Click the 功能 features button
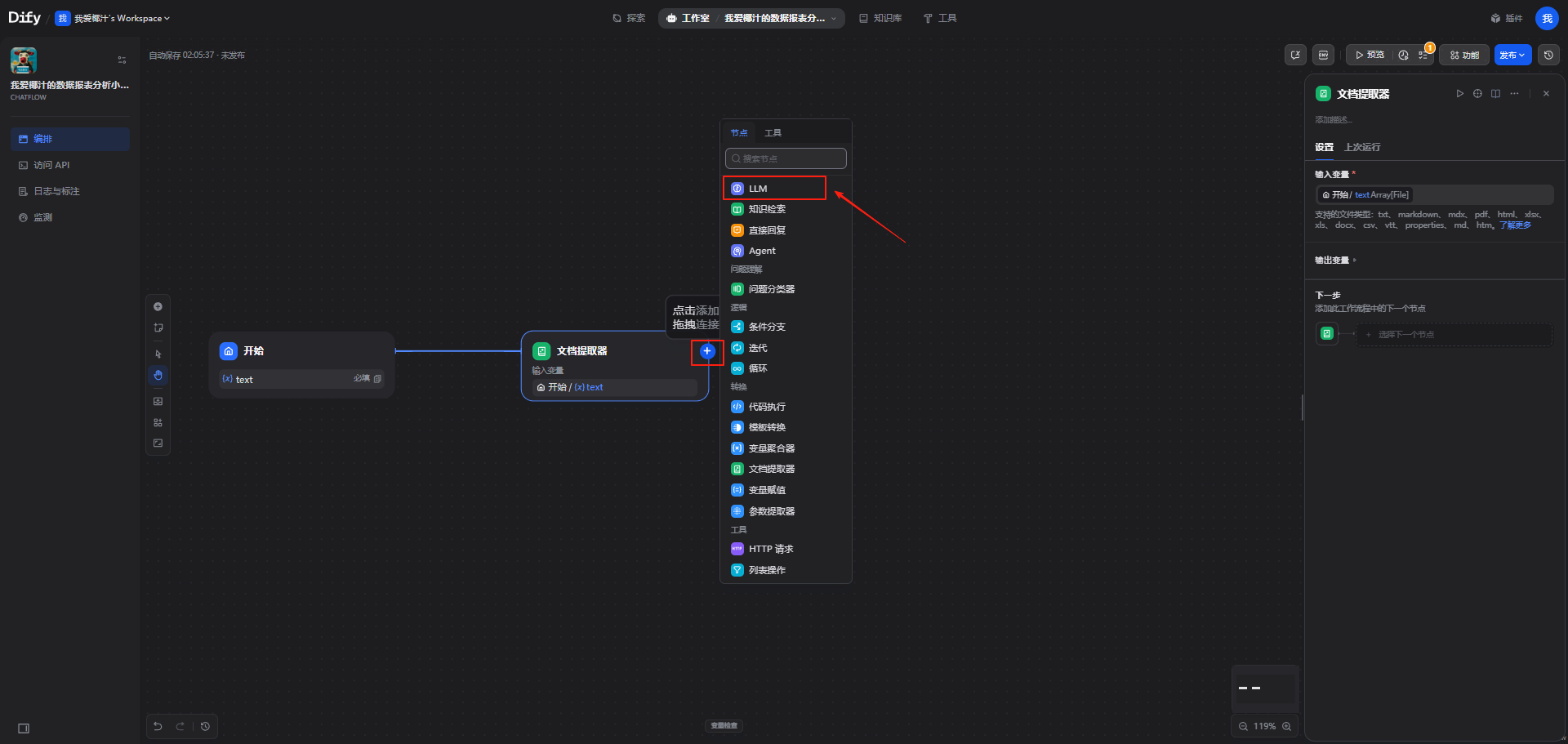This screenshot has width=1568, height=744. point(1464,55)
